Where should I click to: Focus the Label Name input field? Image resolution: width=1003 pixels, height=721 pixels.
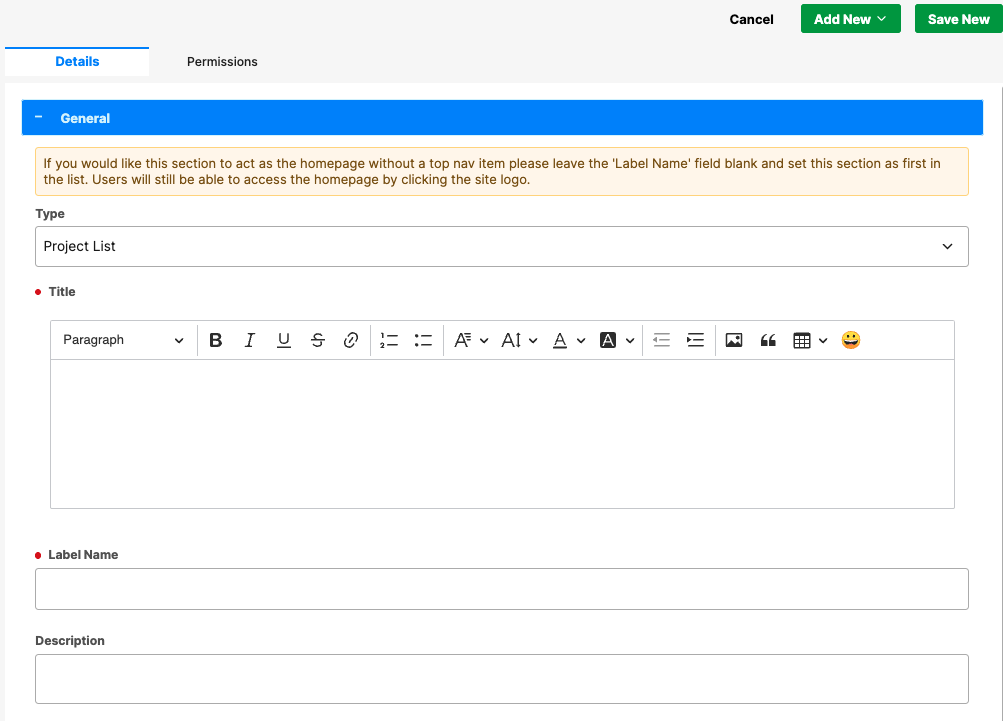(502, 589)
